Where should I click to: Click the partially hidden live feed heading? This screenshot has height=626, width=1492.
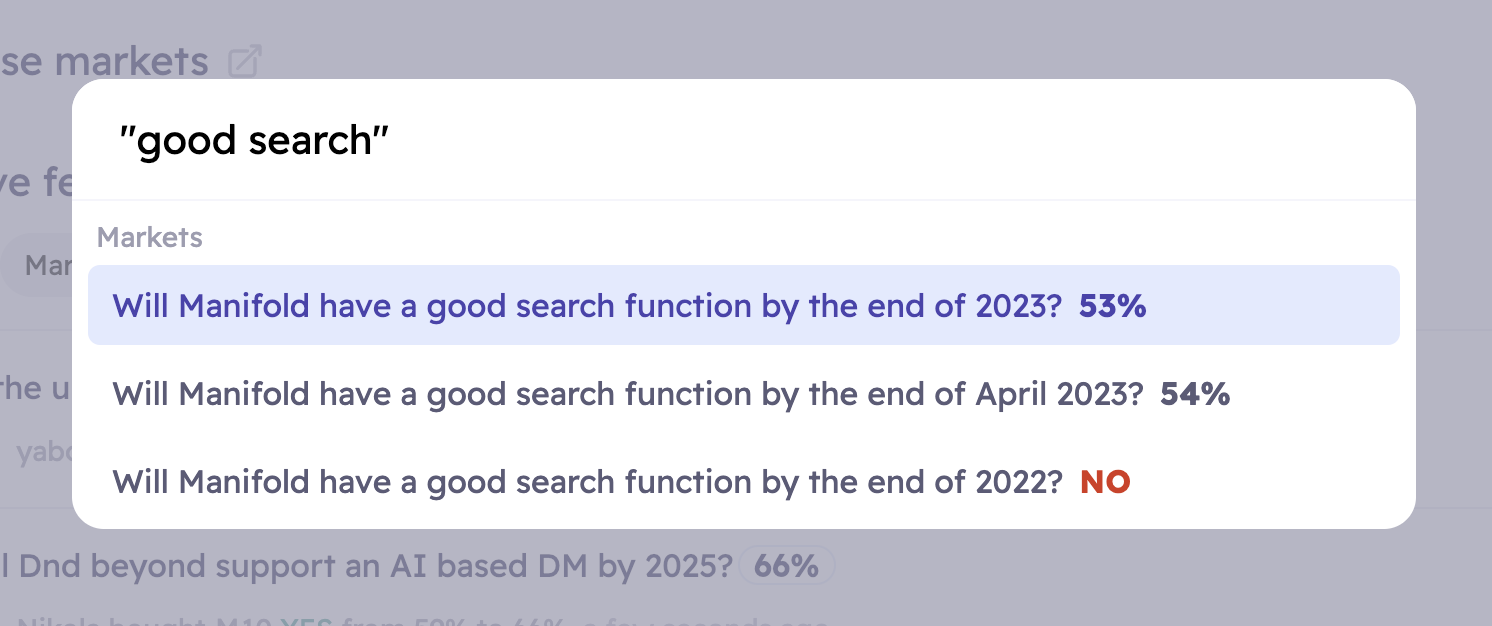[36, 184]
